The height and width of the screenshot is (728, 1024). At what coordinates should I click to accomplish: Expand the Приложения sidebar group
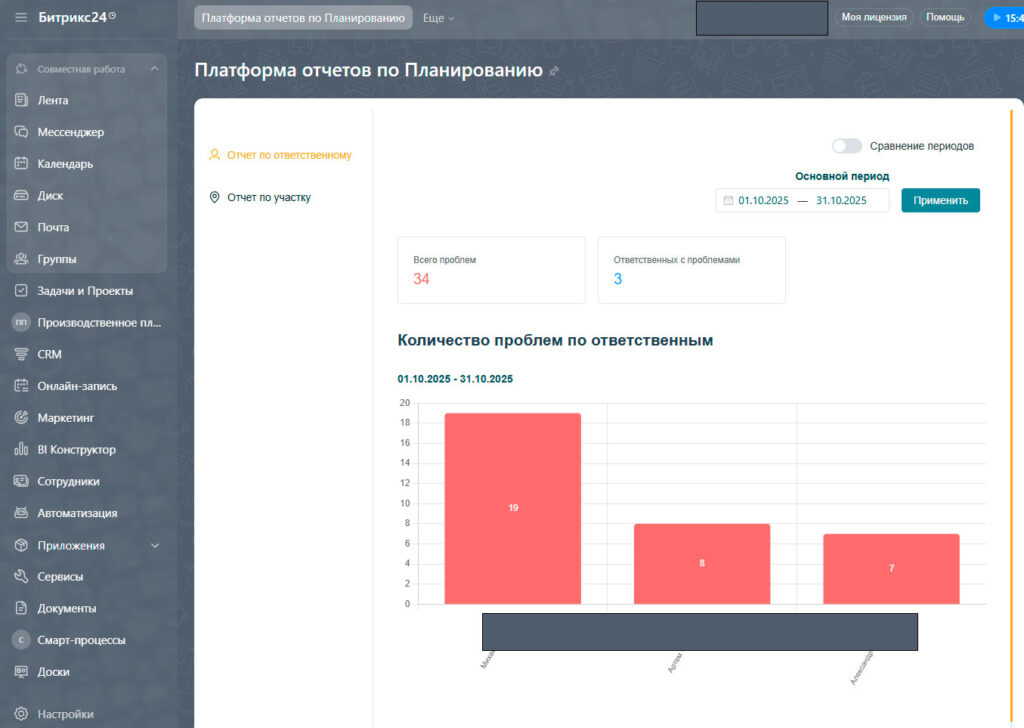154,546
